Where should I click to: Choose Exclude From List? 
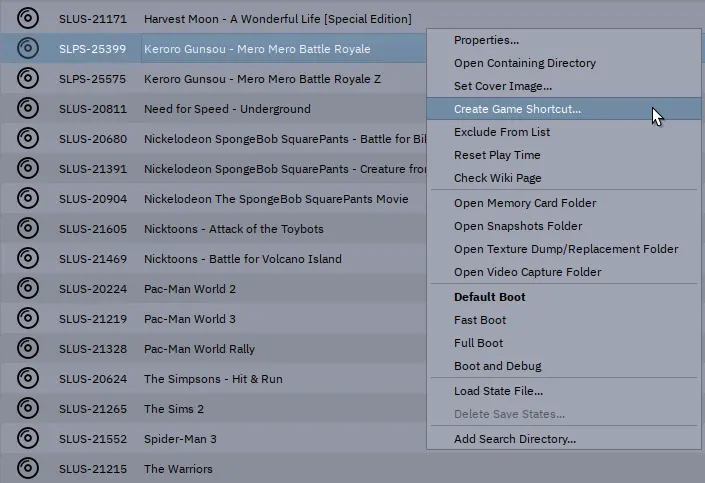pyautogui.click(x=564, y=132)
